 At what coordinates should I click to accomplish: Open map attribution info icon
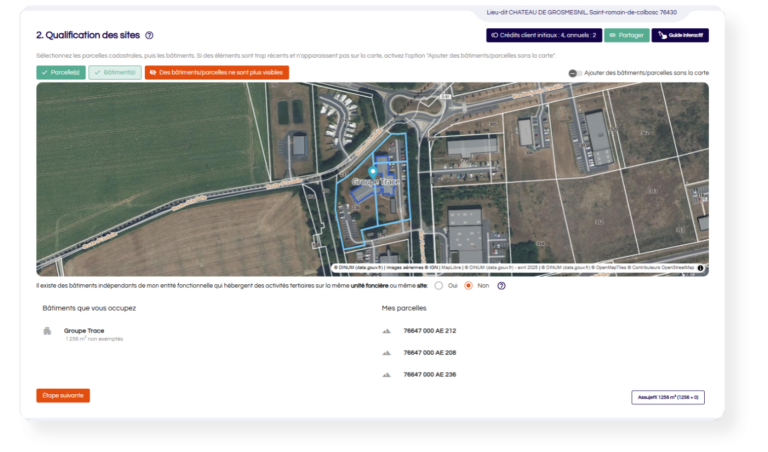point(700,268)
